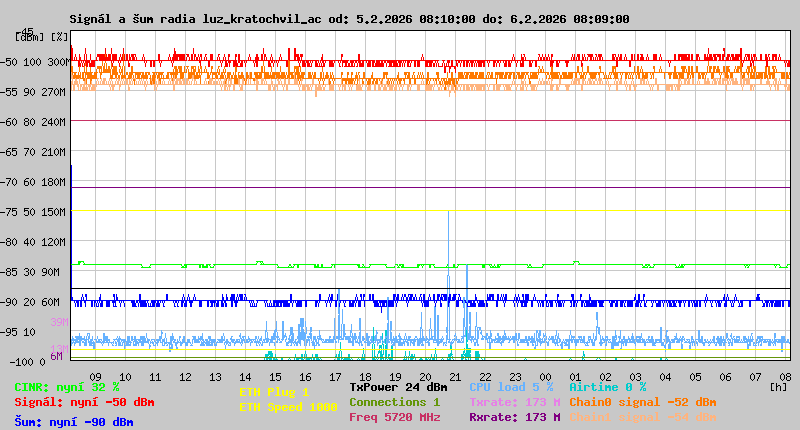800x430 pixels.
Task: Click the orange 'Chain0 signal -52 dBm' legend text
Action: click(x=643, y=402)
